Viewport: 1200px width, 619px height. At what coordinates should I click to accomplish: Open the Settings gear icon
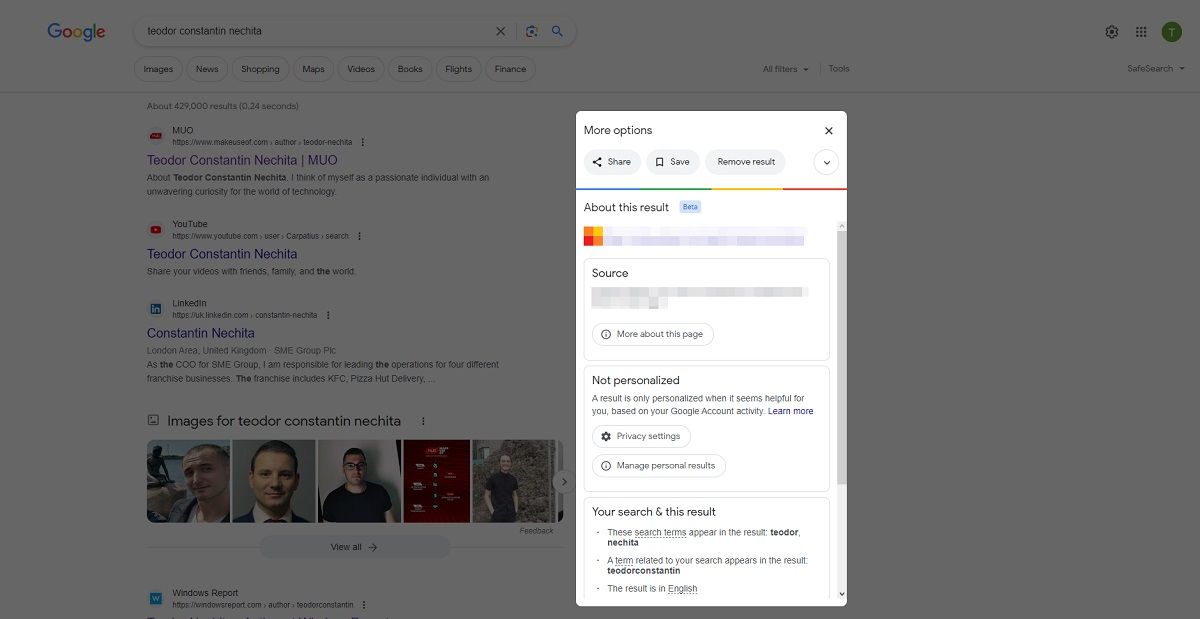[x=1112, y=32]
